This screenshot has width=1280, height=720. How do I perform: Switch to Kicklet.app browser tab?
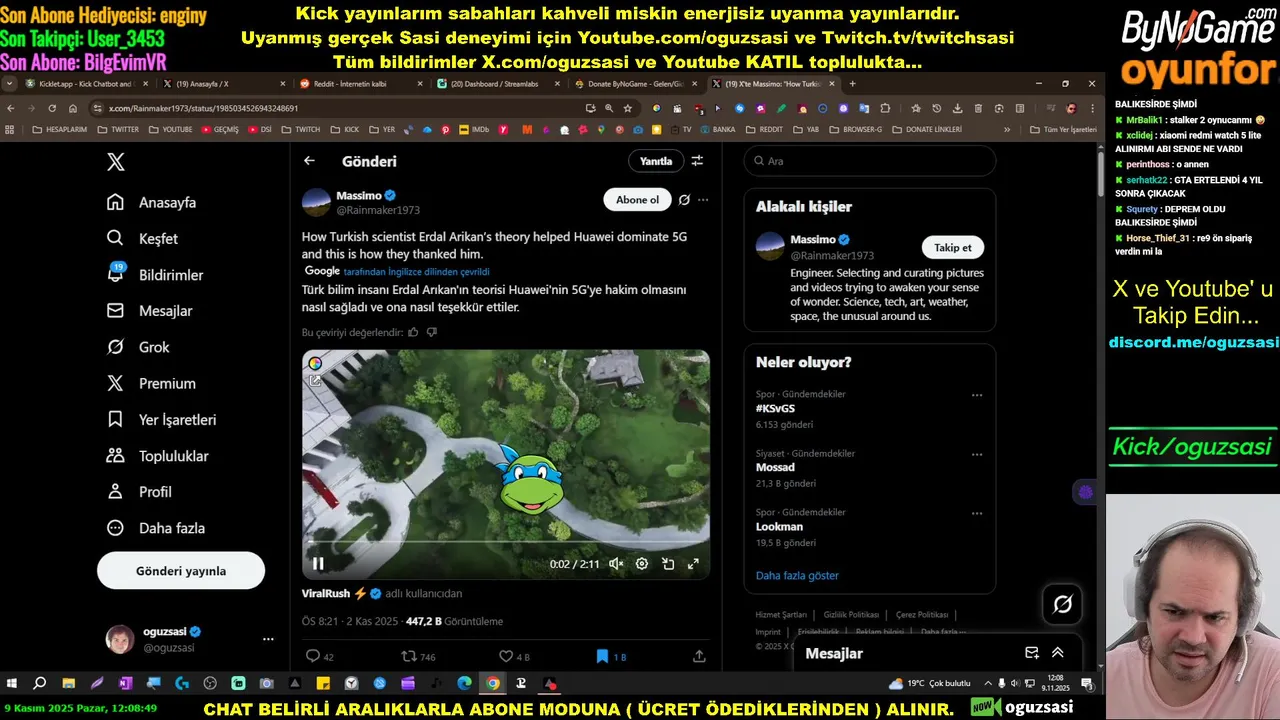87,84
